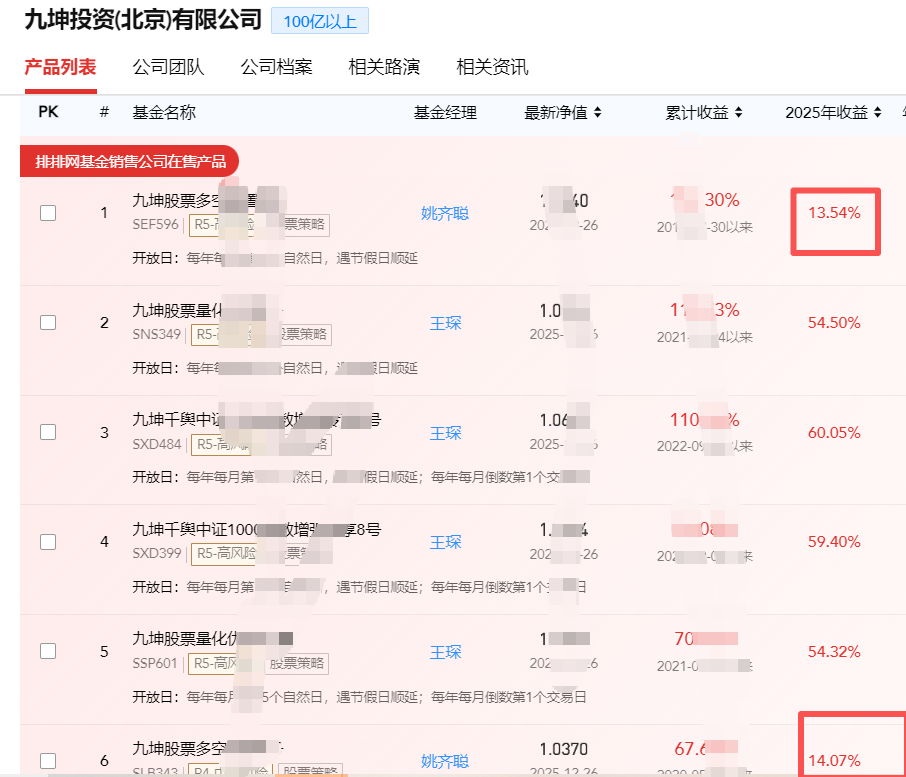
Task: View the 相关资讯 tab
Action: coord(492,67)
